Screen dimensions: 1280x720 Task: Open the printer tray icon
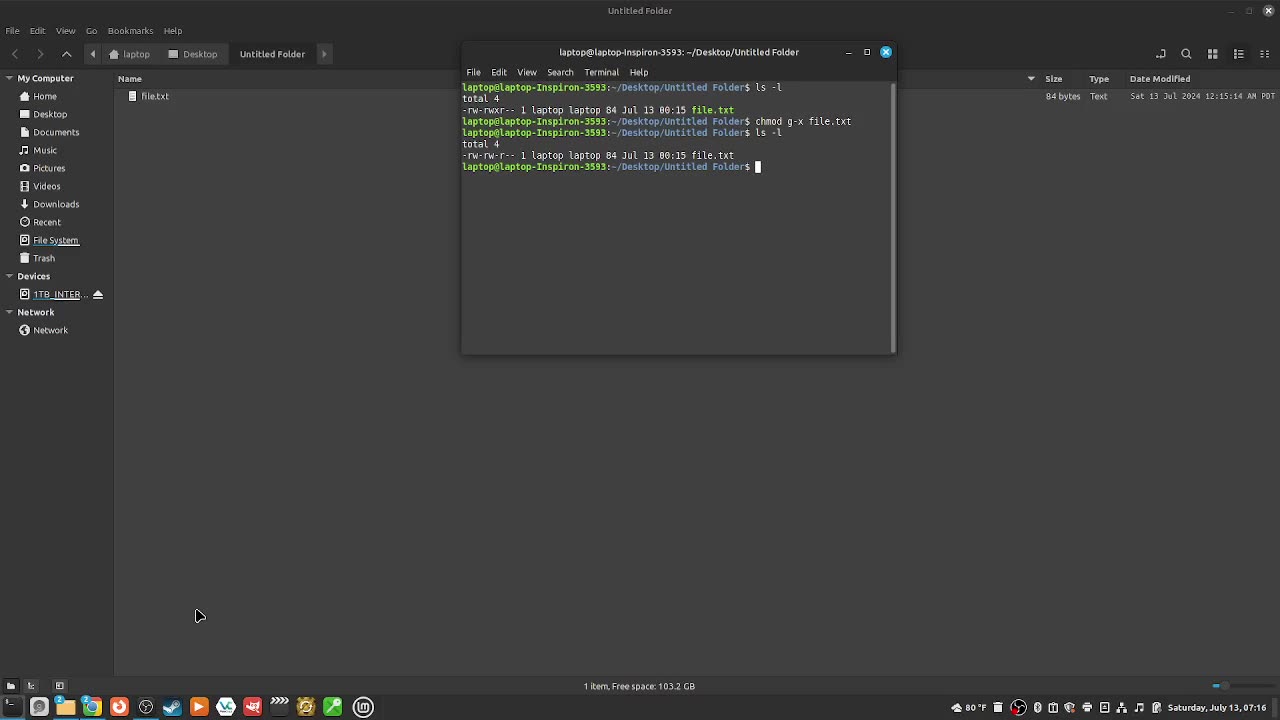[1087, 708]
